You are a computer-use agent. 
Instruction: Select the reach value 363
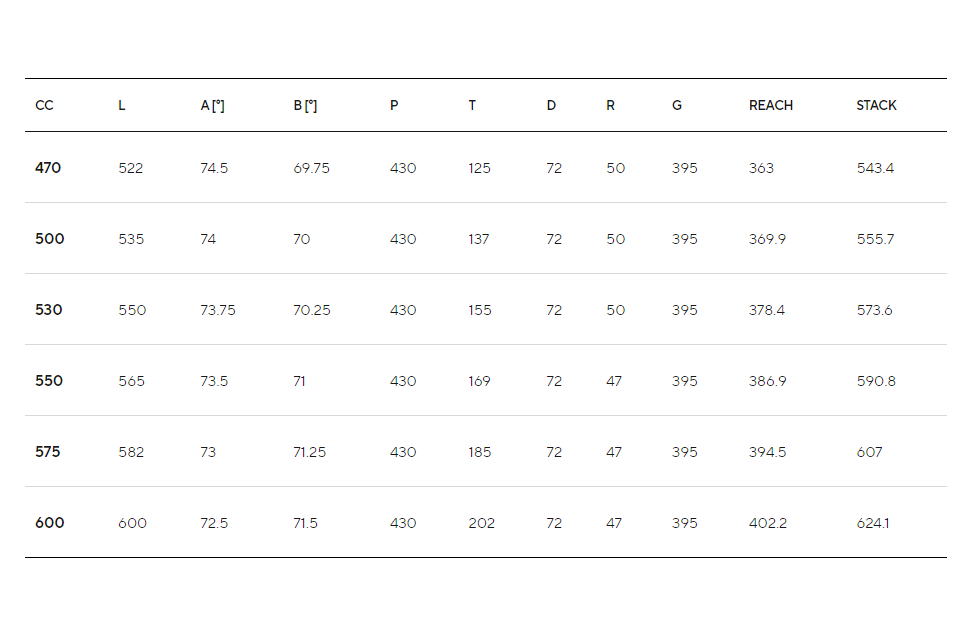[x=761, y=168]
